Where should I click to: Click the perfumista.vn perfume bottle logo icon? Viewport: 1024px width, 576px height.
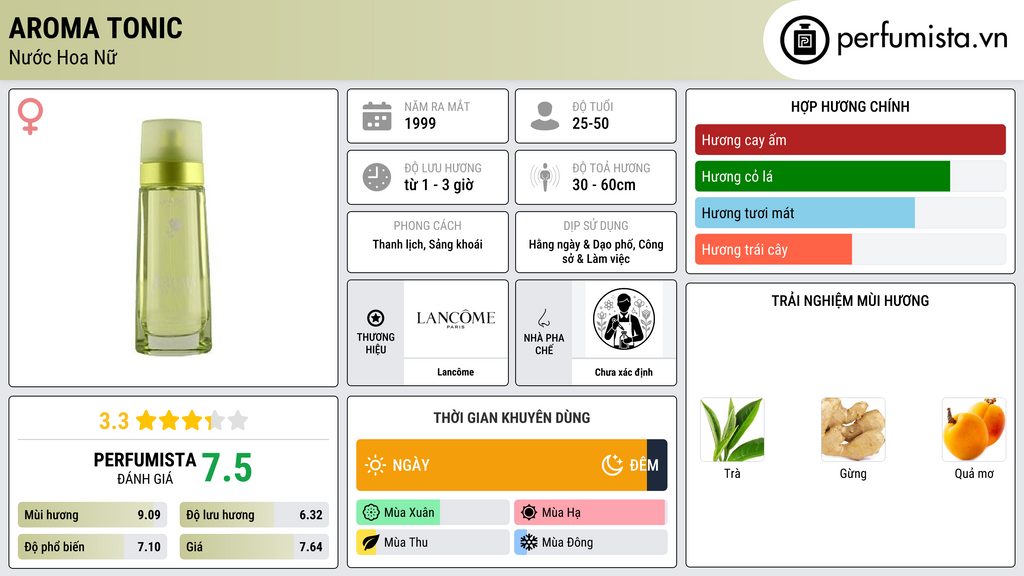click(804, 40)
